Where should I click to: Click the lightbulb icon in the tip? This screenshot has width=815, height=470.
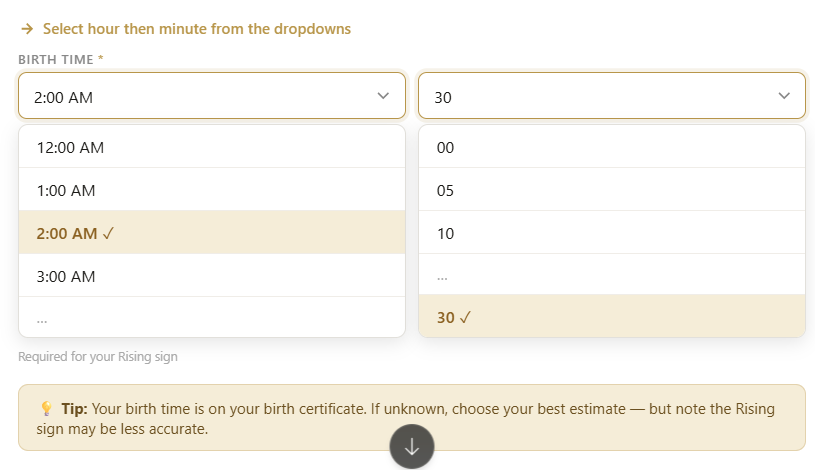tap(46, 409)
